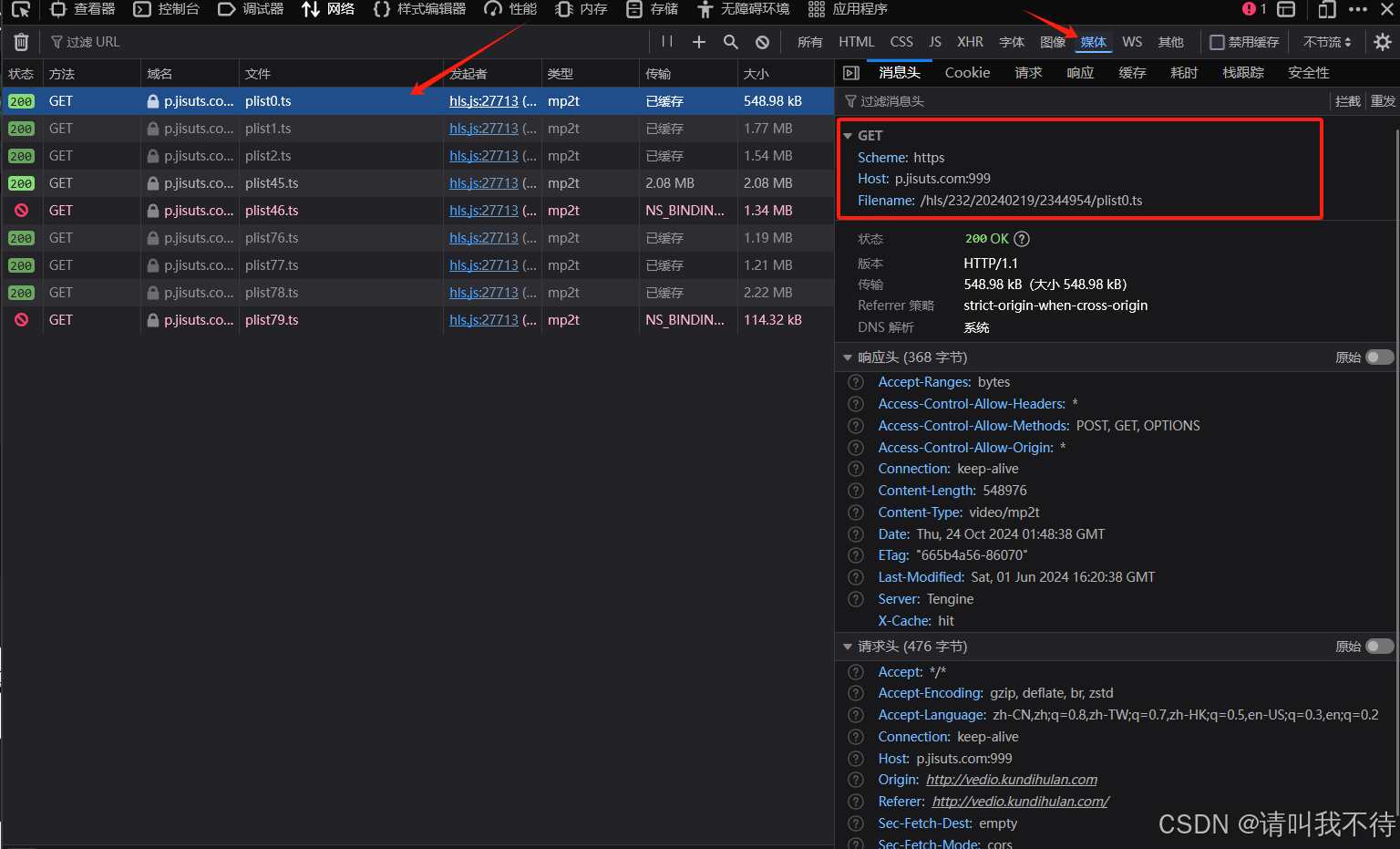Open the Origin vedio.kundihulan.com link

pos(1011,780)
